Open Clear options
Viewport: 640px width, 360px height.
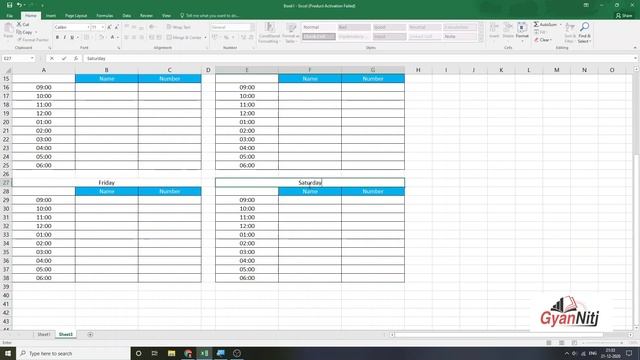click(543, 40)
